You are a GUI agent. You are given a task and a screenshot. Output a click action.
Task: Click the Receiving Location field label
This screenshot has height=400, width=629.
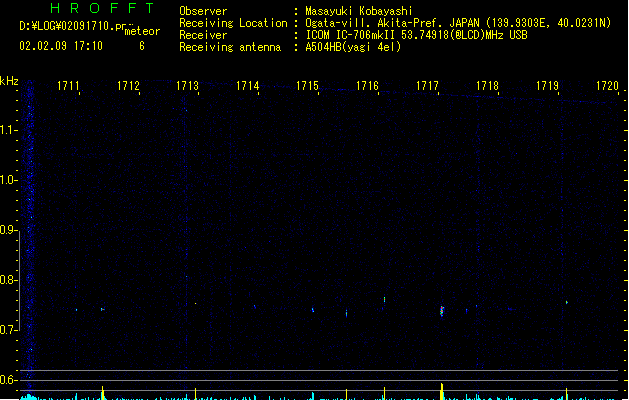pyautogui.click(x=233, y=23)
